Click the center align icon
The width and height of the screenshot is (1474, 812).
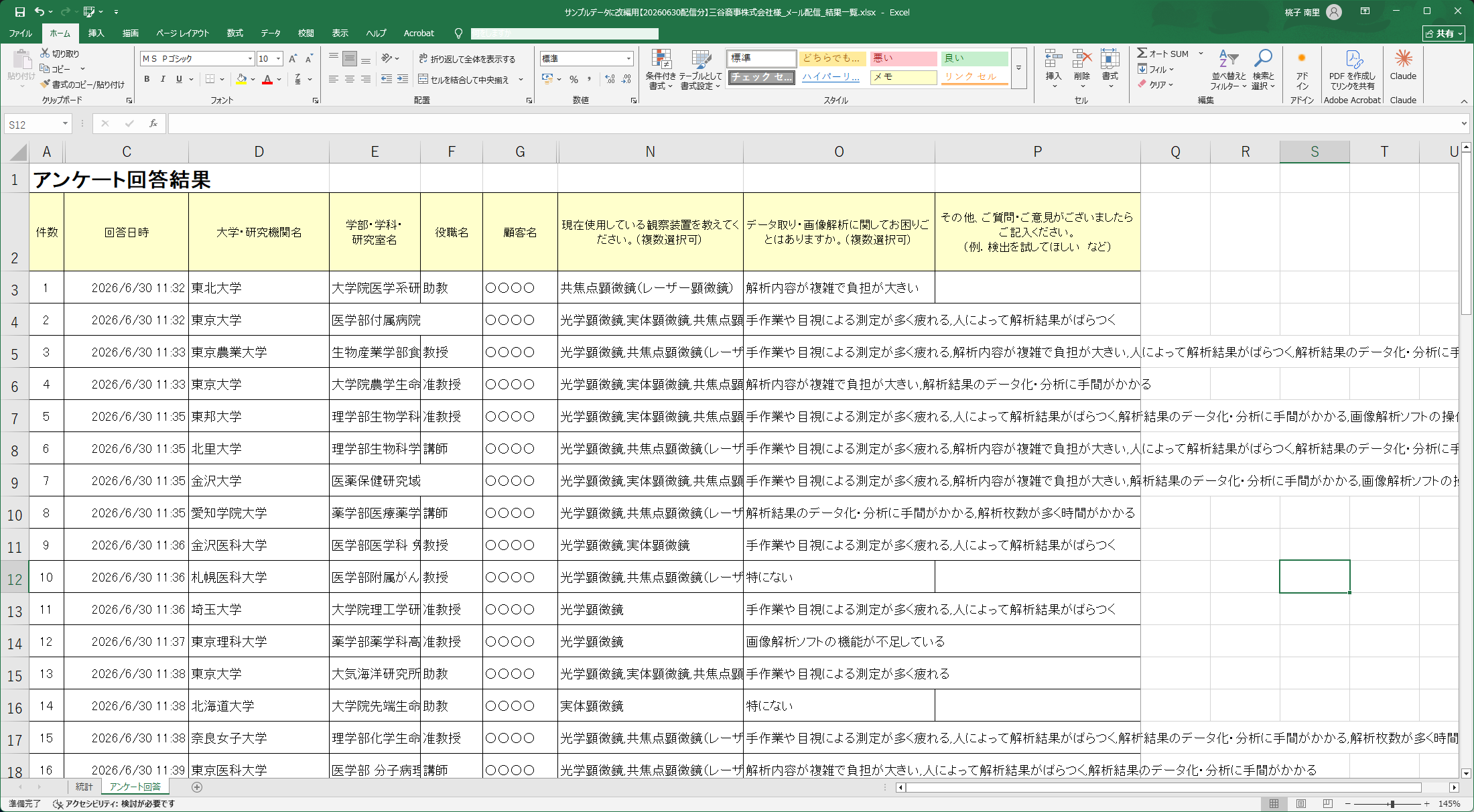[350, 79]
